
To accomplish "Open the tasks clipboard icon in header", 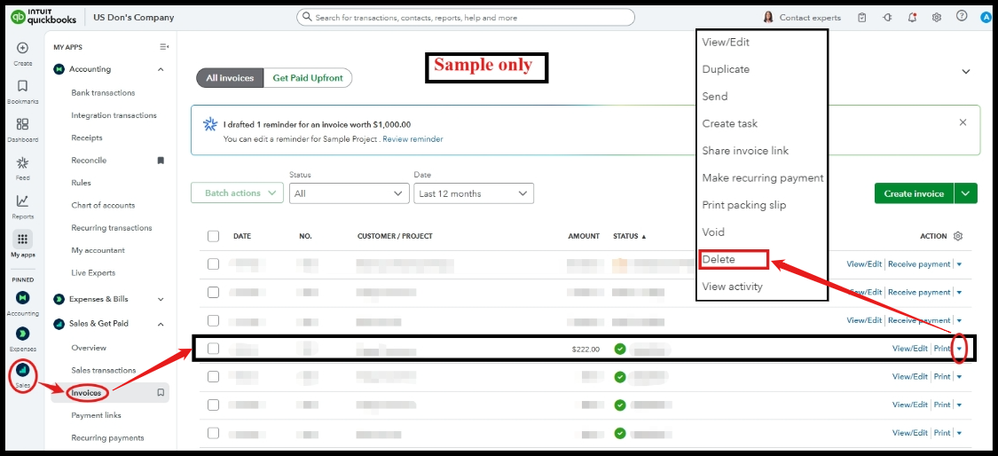I will [x=862, y=18].
